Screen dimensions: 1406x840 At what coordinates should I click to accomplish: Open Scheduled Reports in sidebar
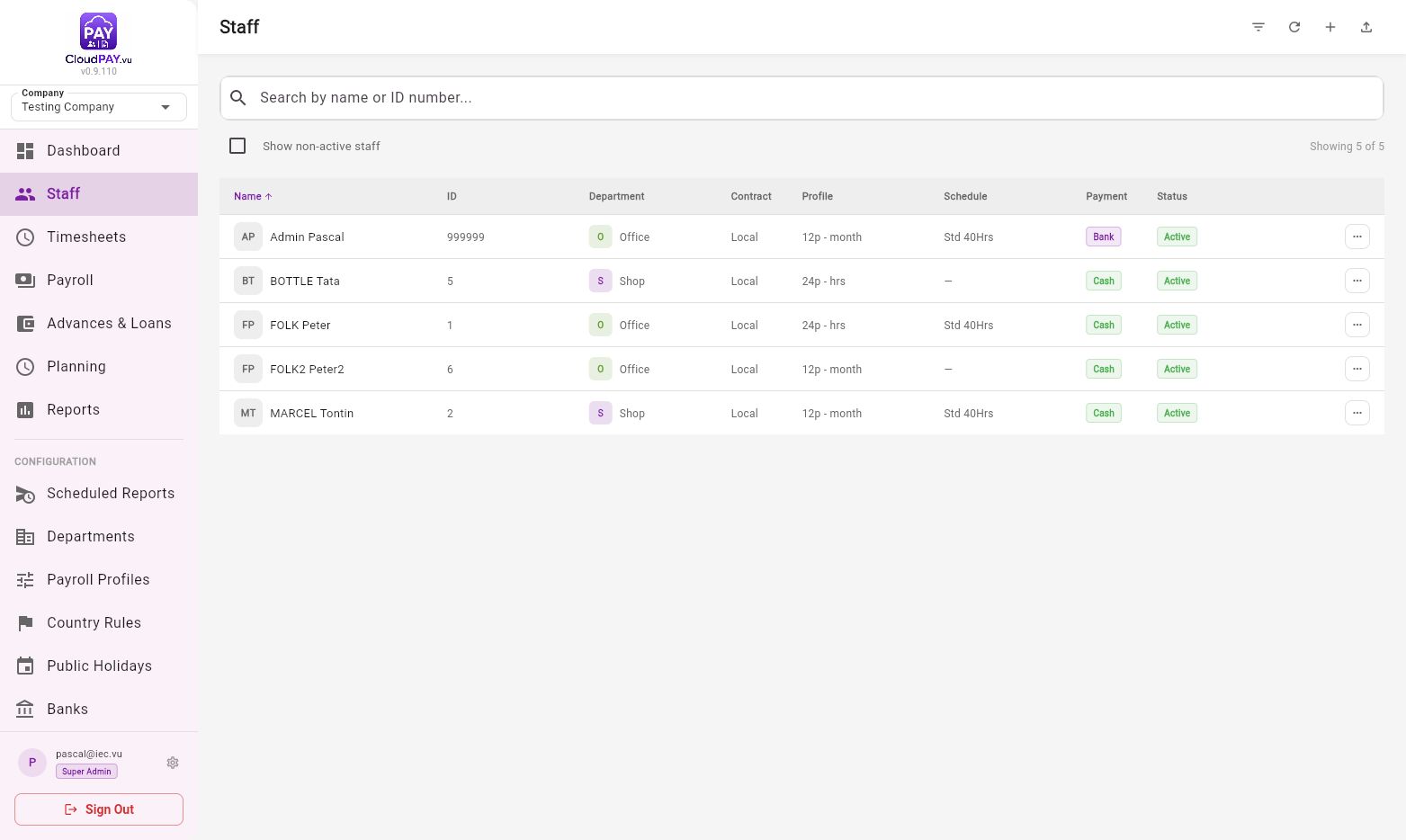click(x=99, y=494)
